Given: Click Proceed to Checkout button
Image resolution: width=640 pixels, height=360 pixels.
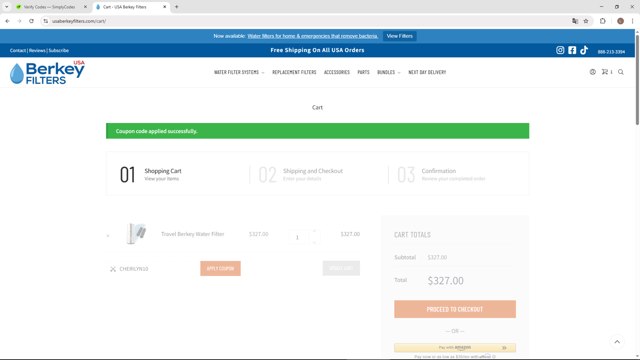Looking at the screenshot, I should (455, 309).
